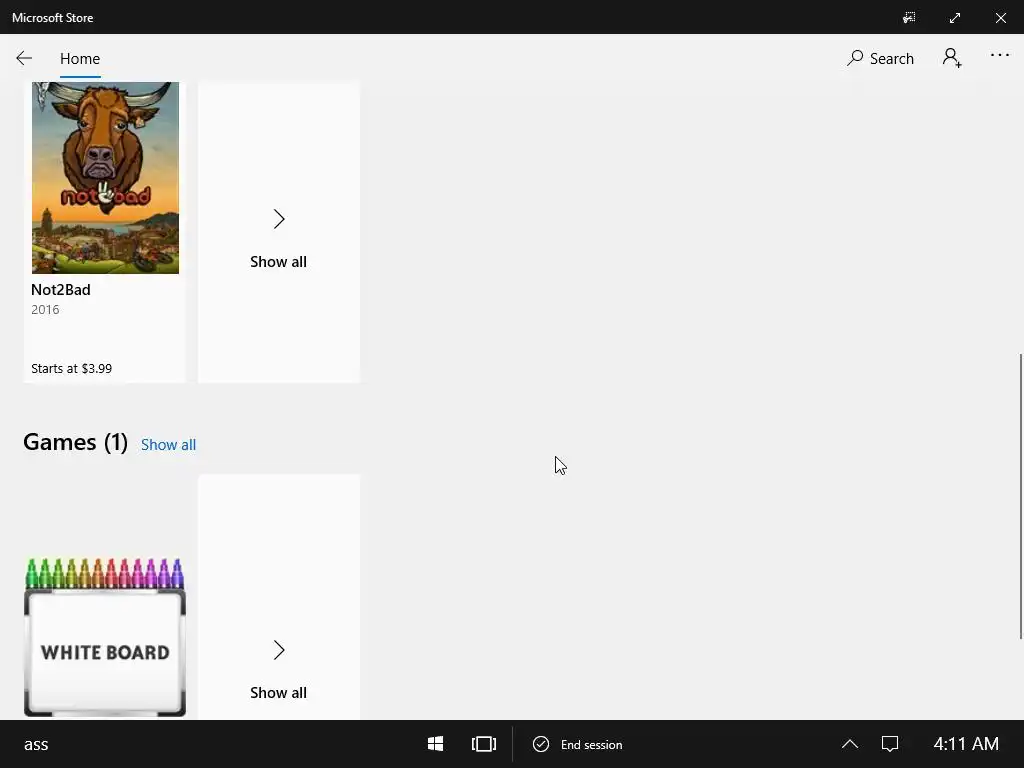The height and width of the screenshot is (768, 1024).
Task: Click the 2016 release year text
Action: [45, 310]
